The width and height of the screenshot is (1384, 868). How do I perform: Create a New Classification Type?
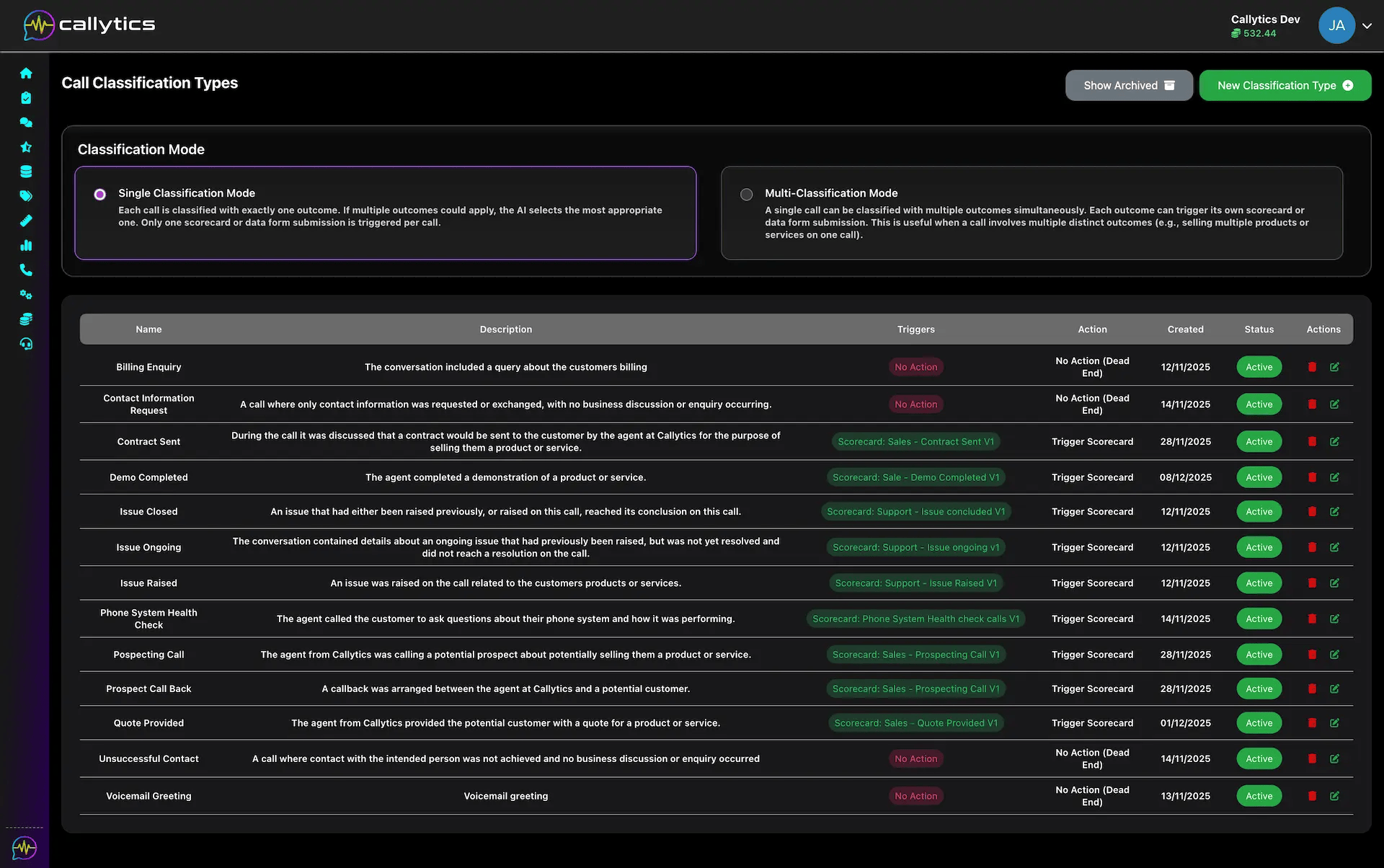pyautogui.click(x=1285, y=85)
